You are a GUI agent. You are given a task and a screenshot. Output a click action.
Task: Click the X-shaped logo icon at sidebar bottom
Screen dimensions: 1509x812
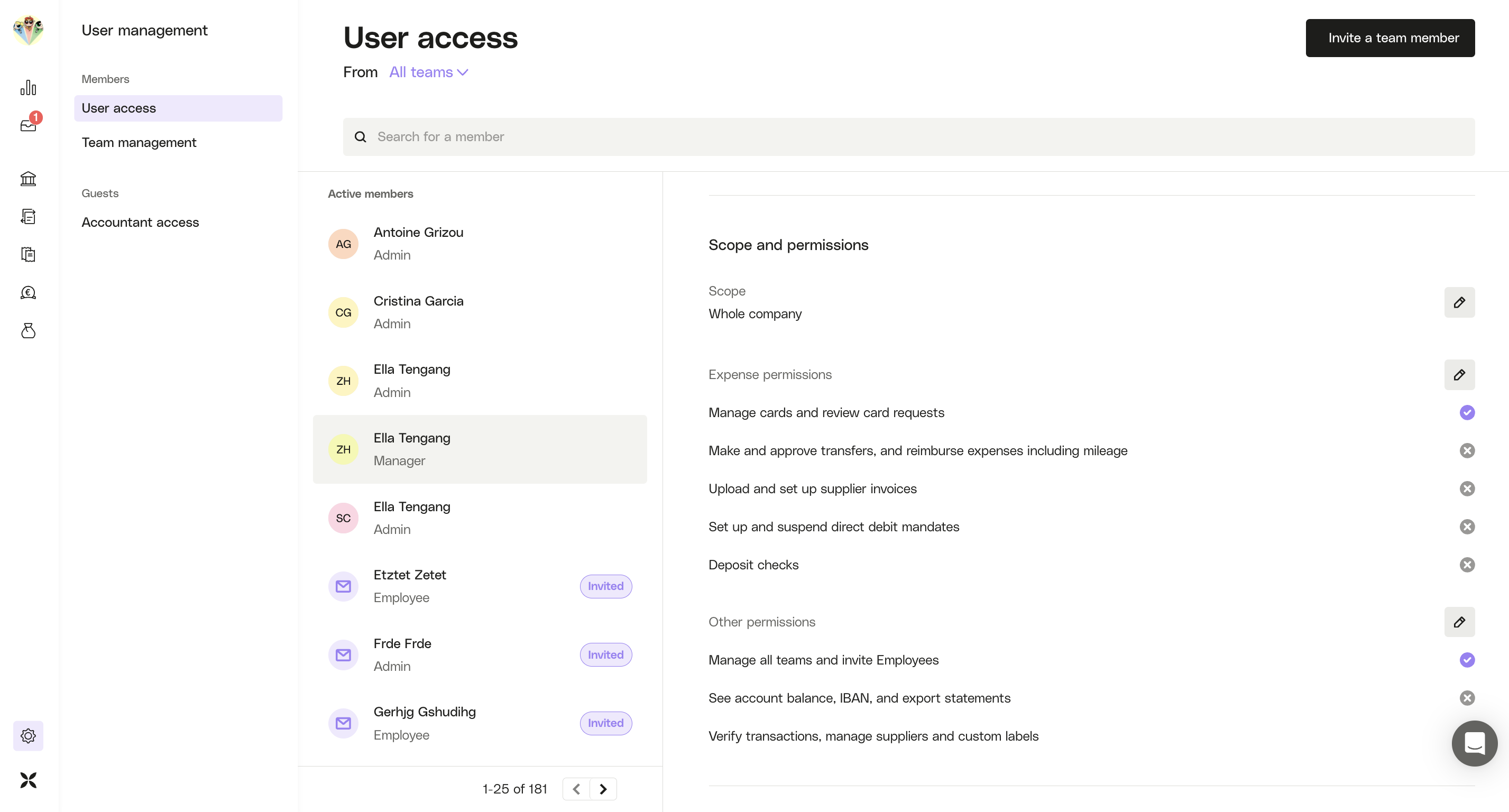(x=28, y=780)
